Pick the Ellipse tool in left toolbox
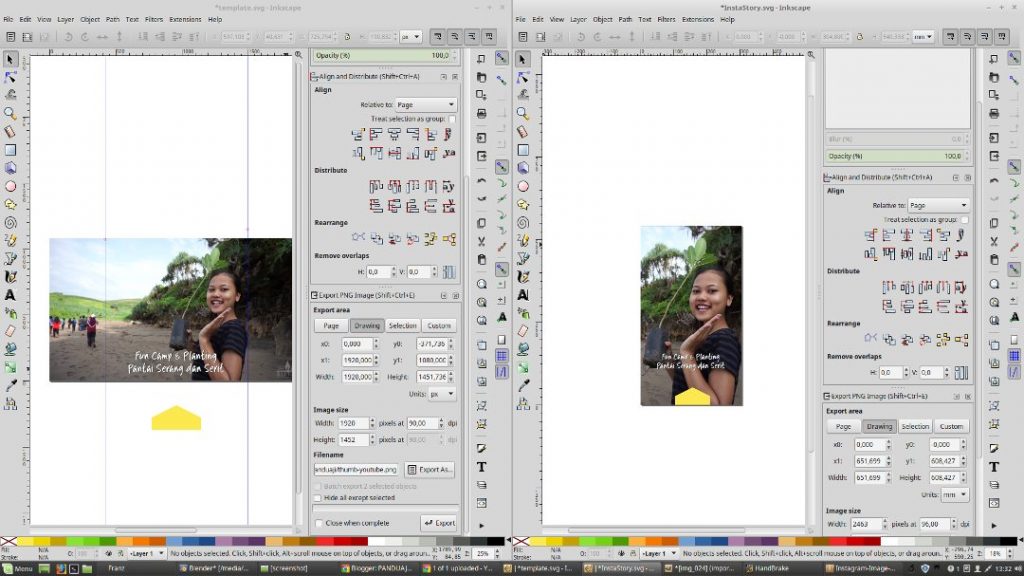This screenshot has height=576, width=1024. [x=11, y=186]
